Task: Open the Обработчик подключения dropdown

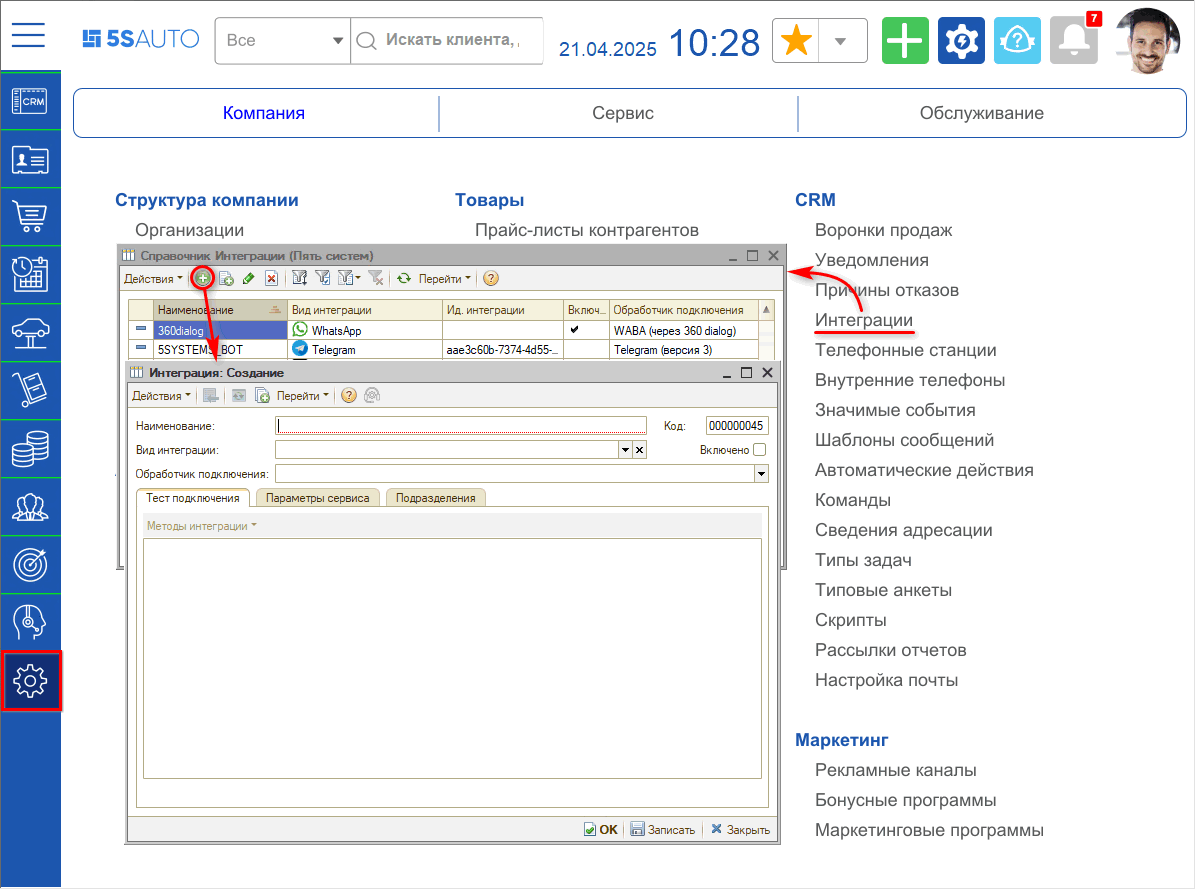Action: [x=762, y=472]
